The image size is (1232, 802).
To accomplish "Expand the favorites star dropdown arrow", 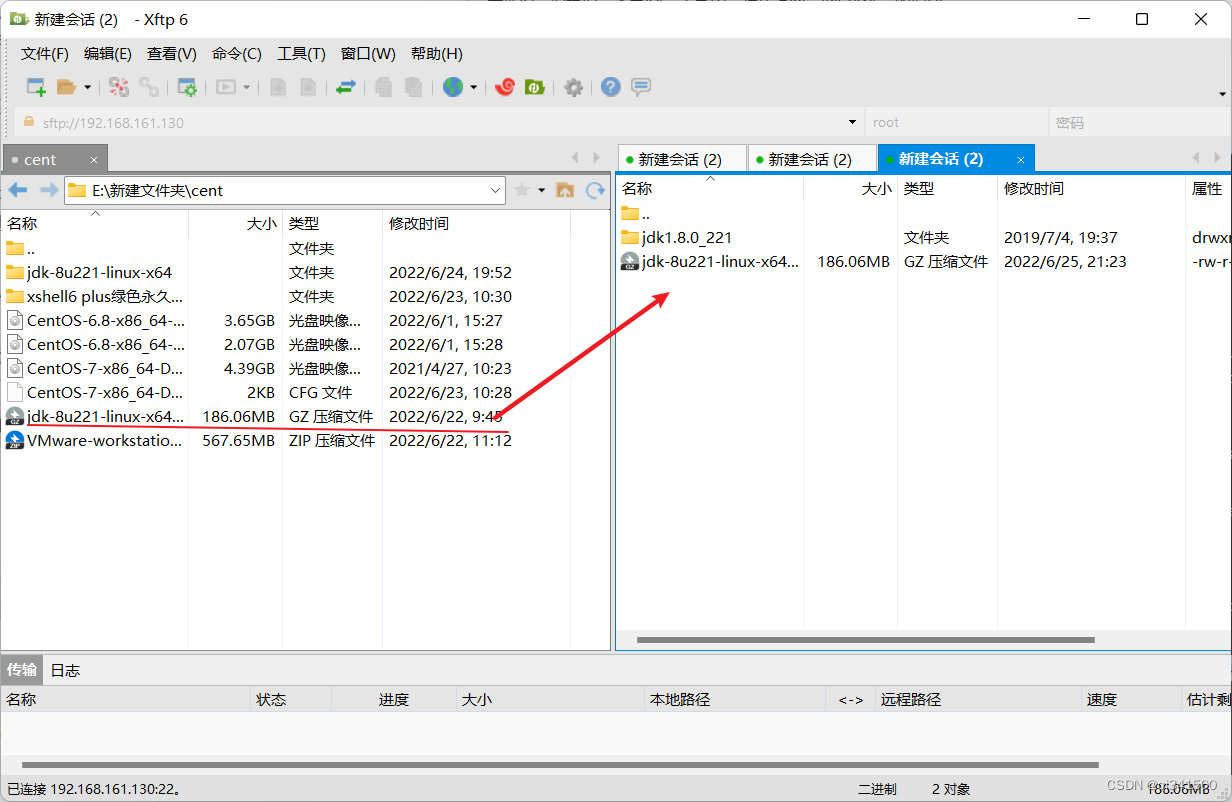I will pos(542,190).
